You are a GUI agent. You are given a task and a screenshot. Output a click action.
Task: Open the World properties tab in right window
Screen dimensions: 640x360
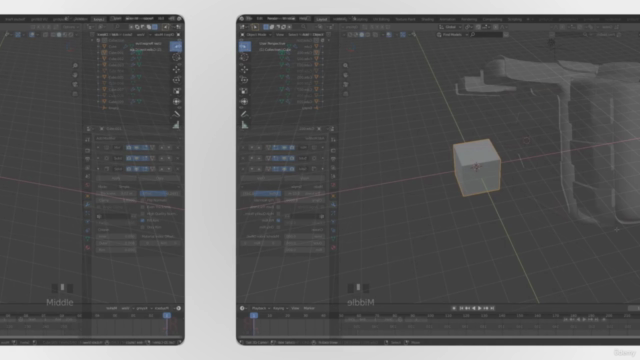(x=333, y=185)
